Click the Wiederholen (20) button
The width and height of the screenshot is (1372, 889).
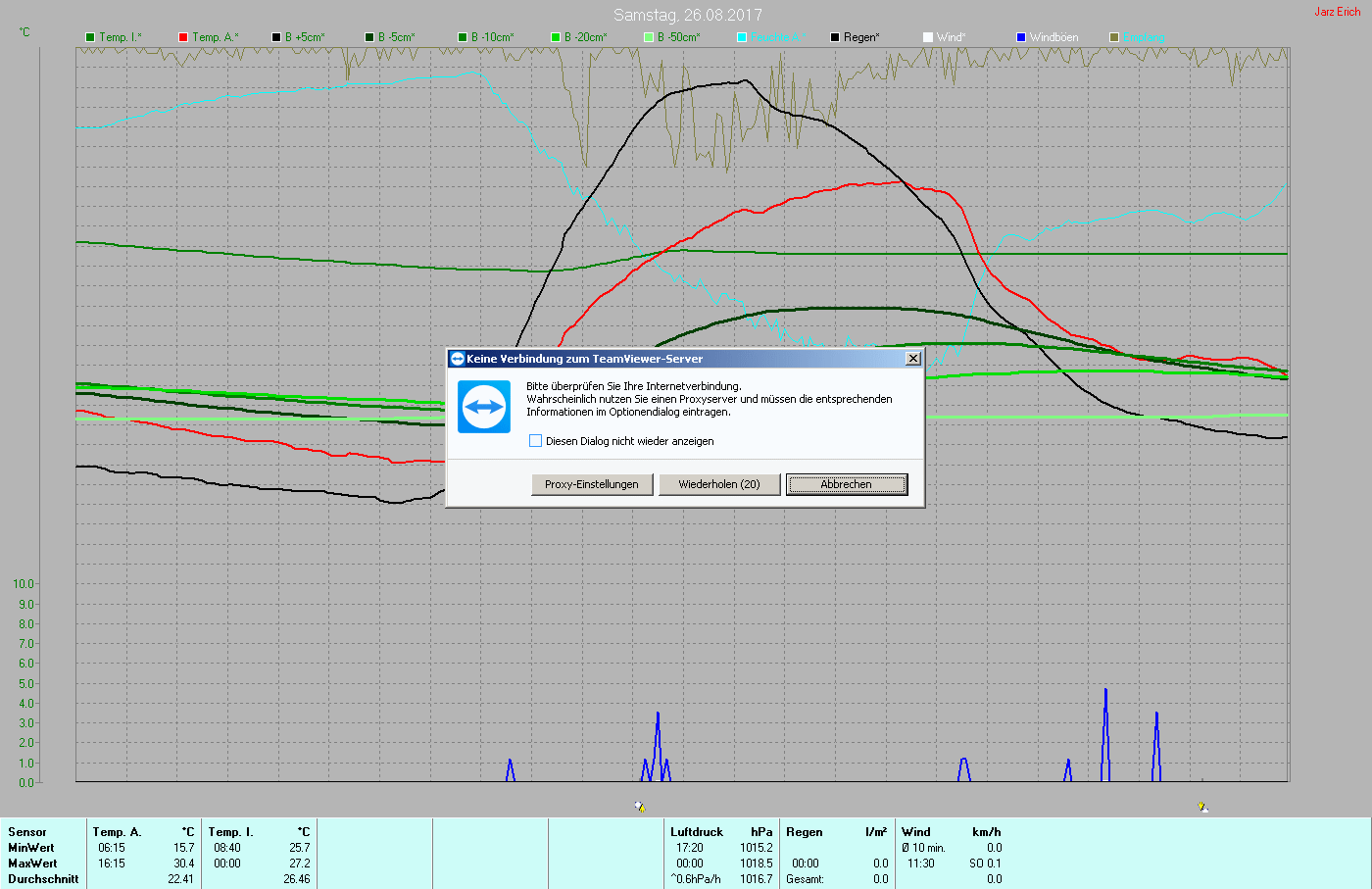click(x=719, y=484)
